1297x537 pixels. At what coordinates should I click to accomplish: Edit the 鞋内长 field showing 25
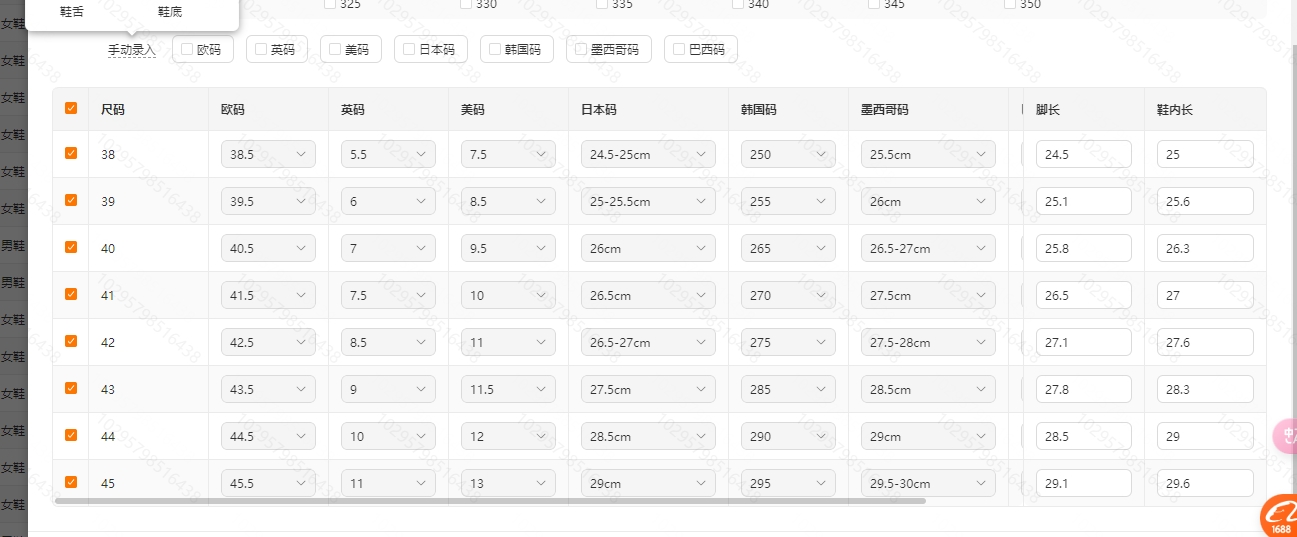tap(1205, 154)
